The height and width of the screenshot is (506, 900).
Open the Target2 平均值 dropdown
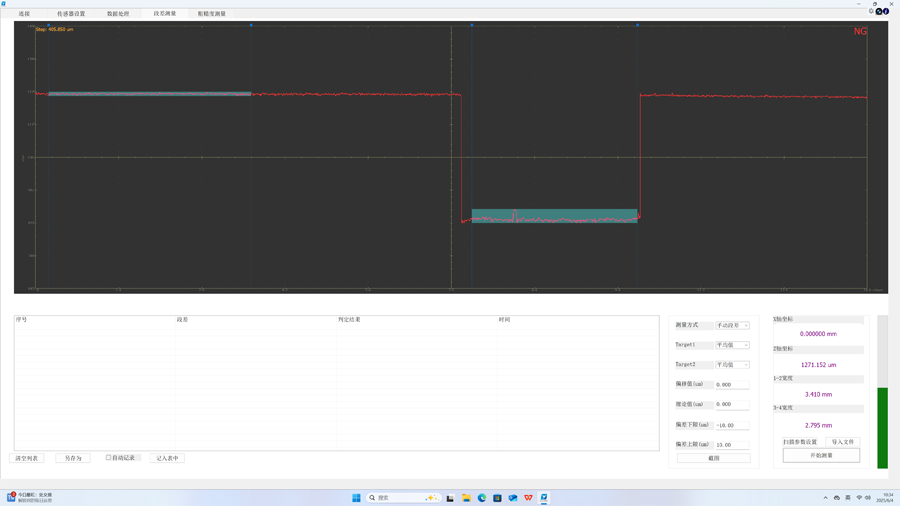[732, 365]
